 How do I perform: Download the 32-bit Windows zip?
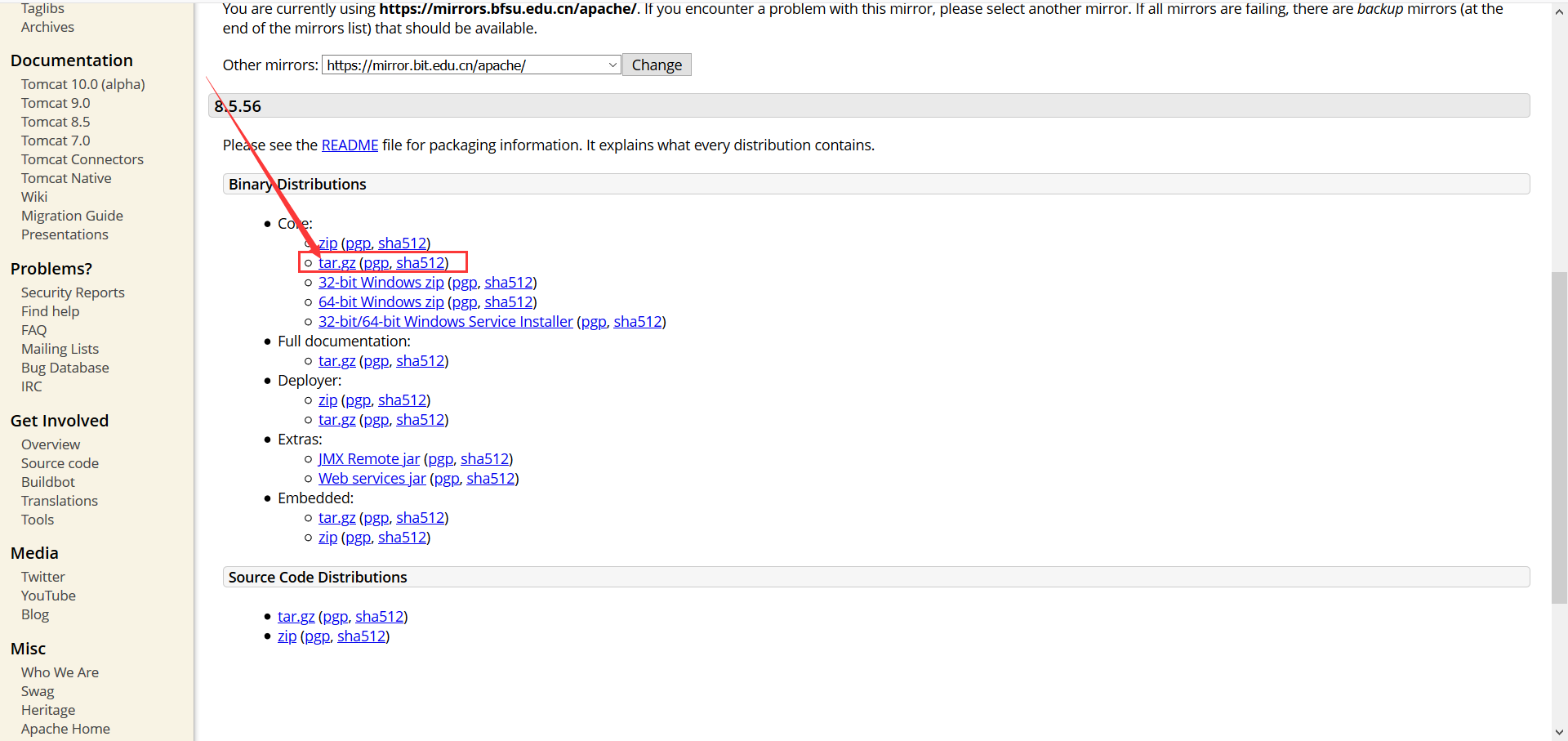(x=381, y=282)
